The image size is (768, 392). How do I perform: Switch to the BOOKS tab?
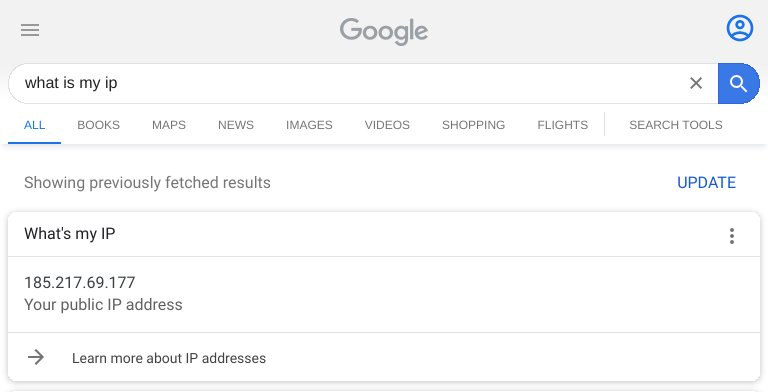click(98, 125)
